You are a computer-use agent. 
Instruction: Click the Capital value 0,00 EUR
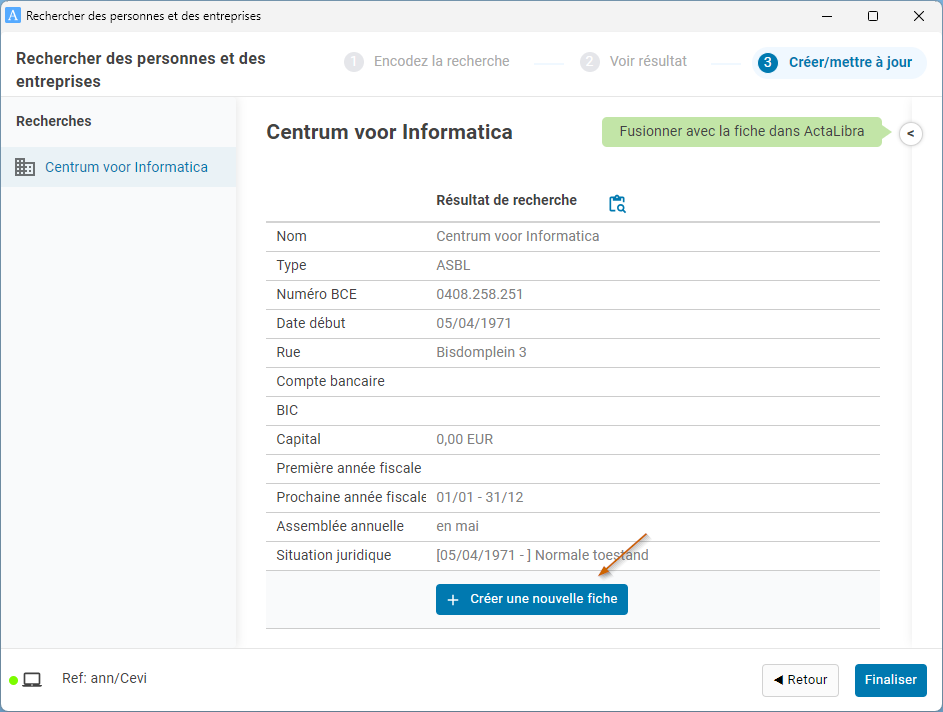464,440
